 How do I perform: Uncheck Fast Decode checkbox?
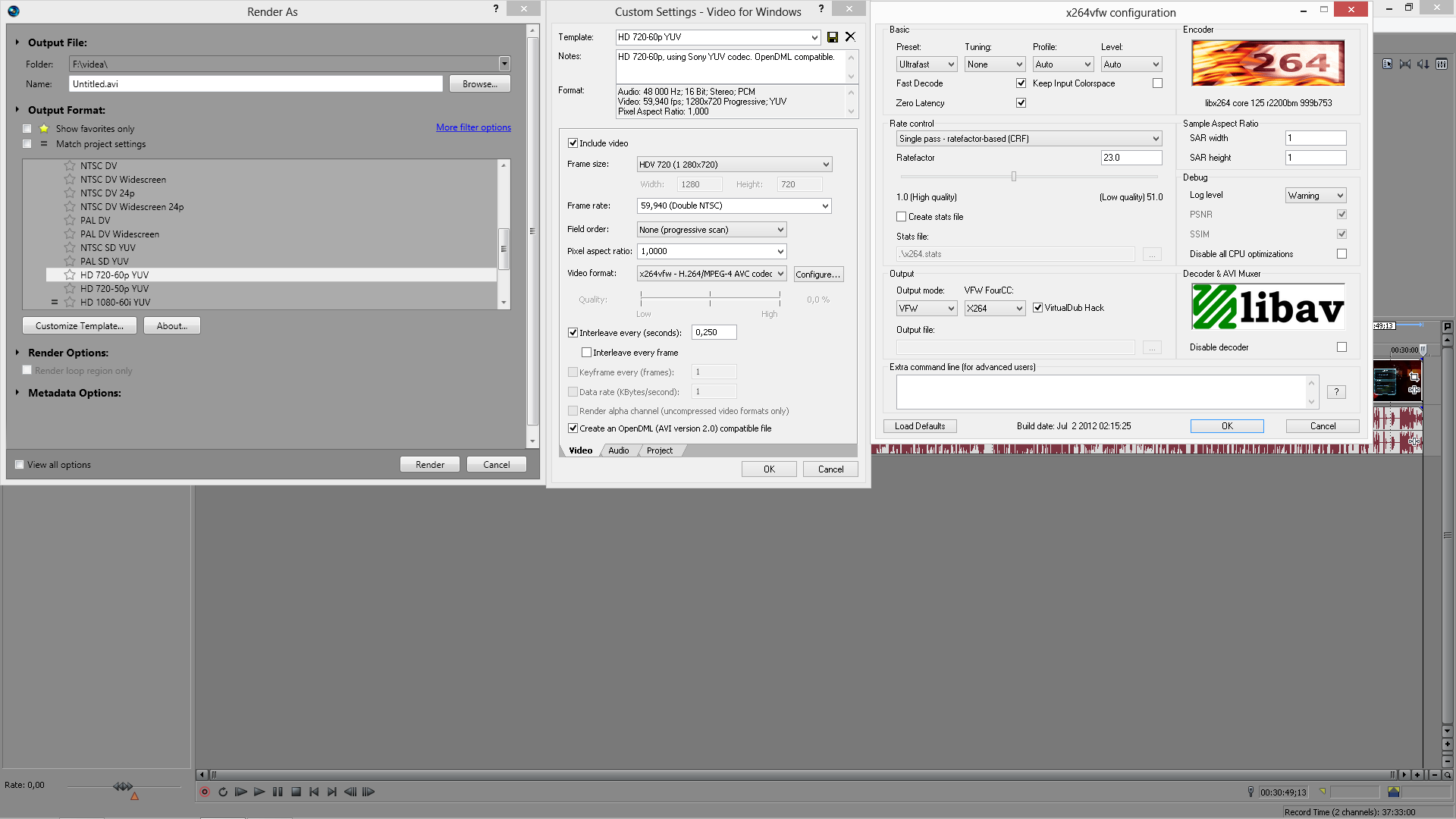point(1021,83)
